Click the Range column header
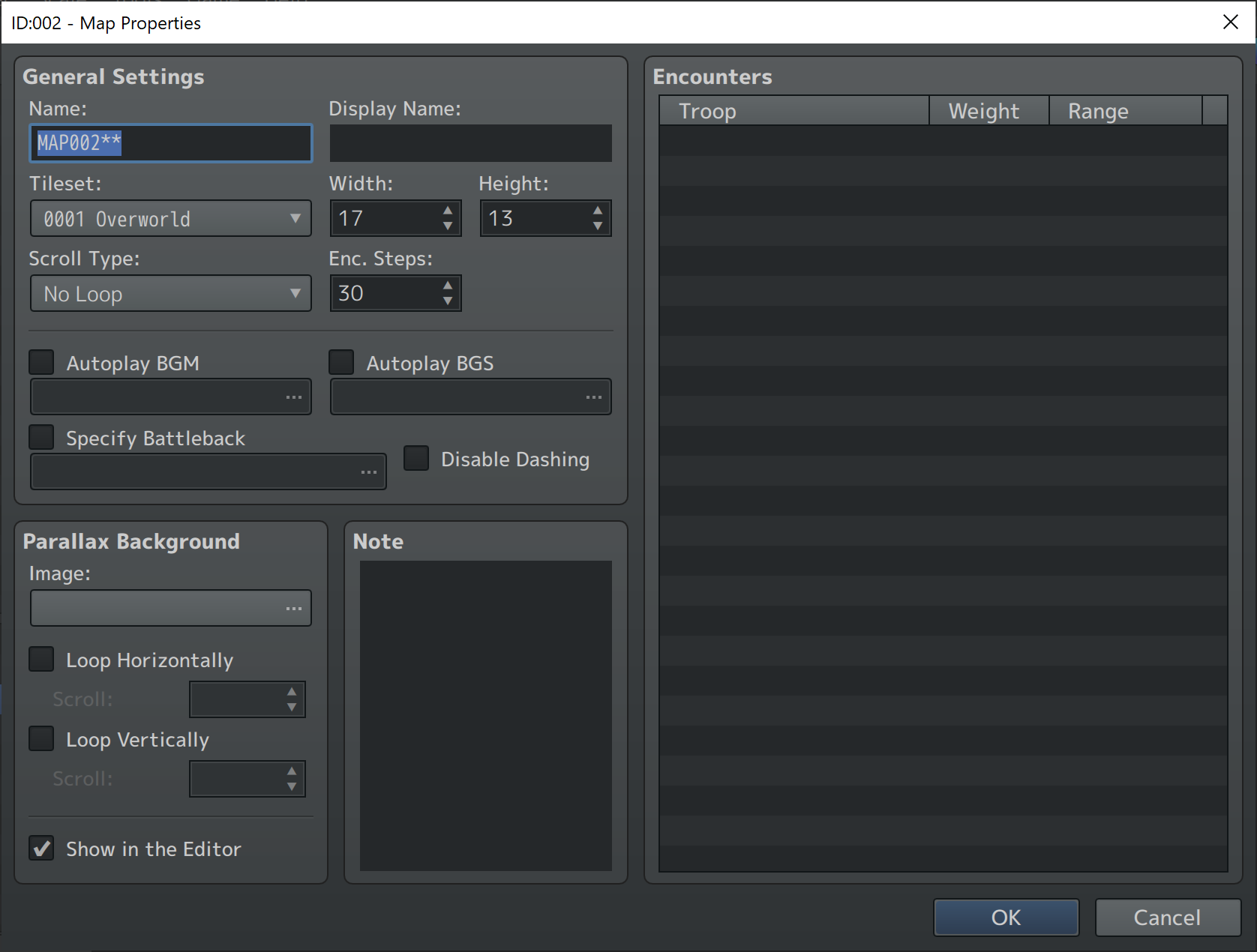This screenshot has width=1257, height=952. (1126, 111)
